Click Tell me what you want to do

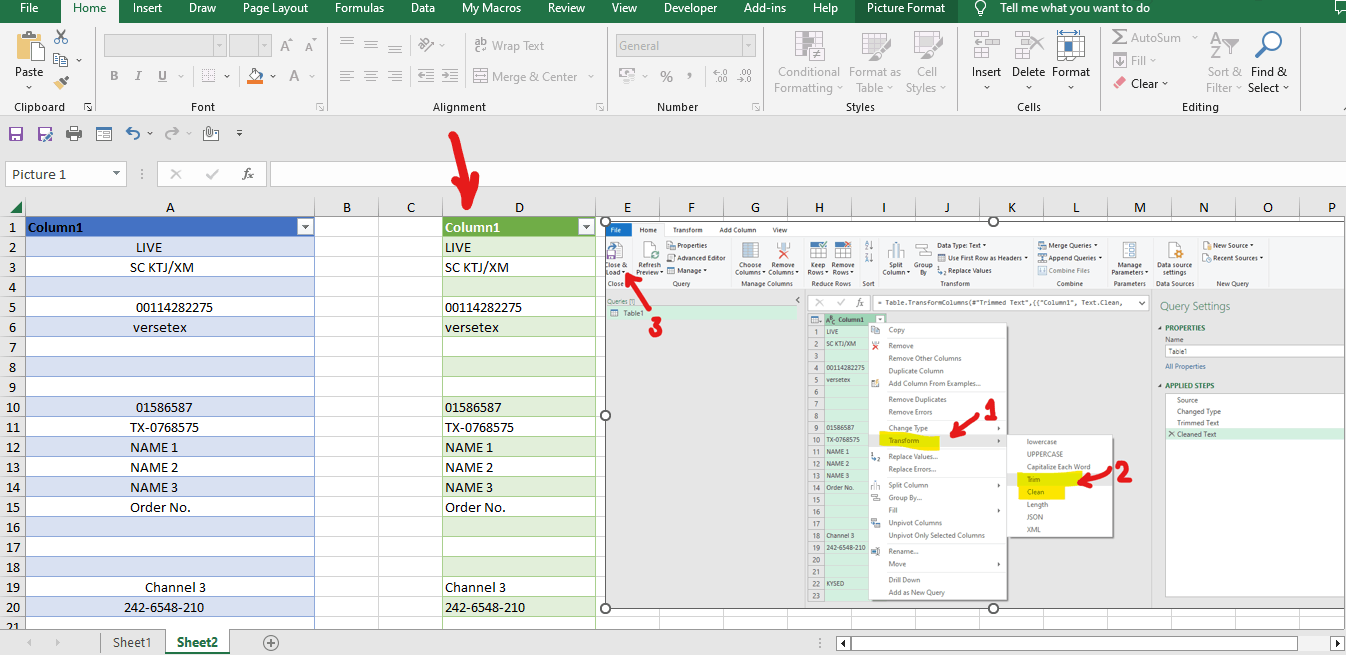1074,8
